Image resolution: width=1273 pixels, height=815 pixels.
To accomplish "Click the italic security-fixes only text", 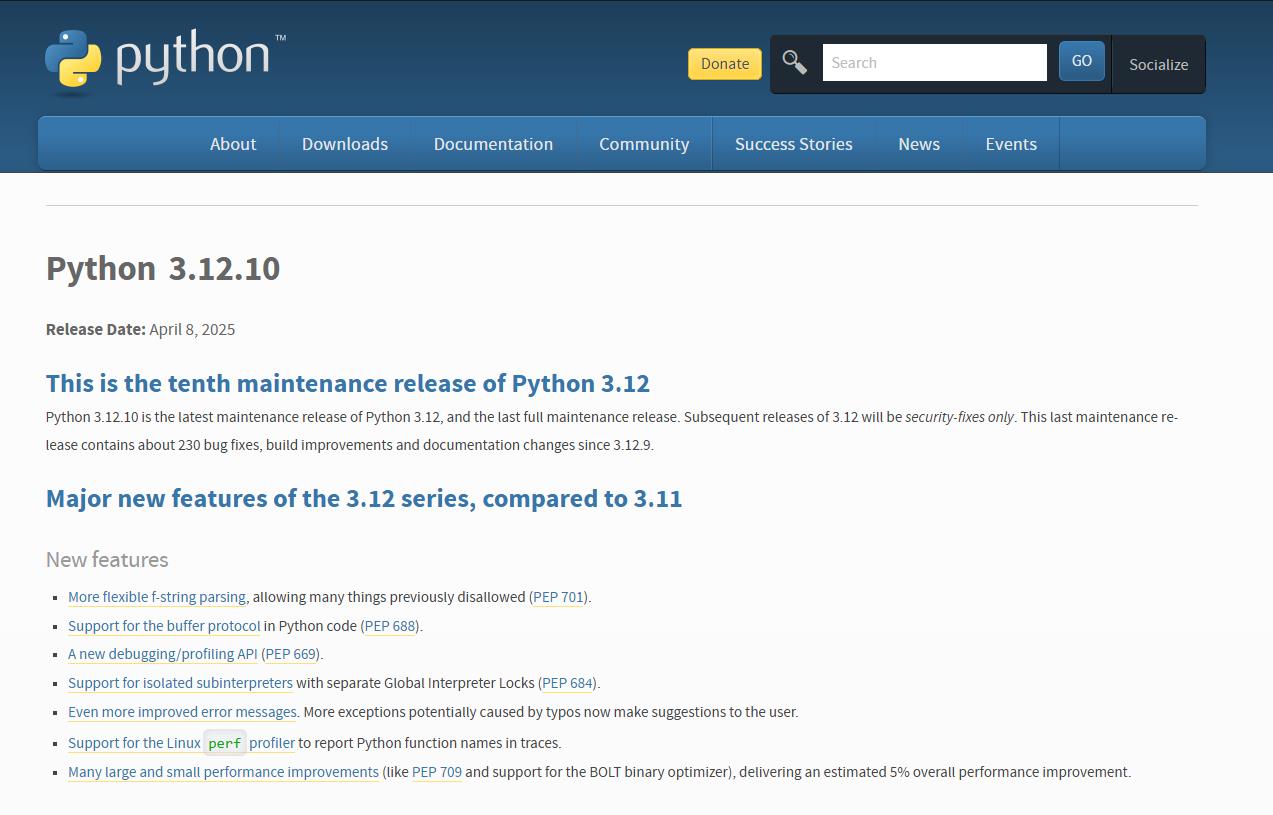I will point(960,417).
